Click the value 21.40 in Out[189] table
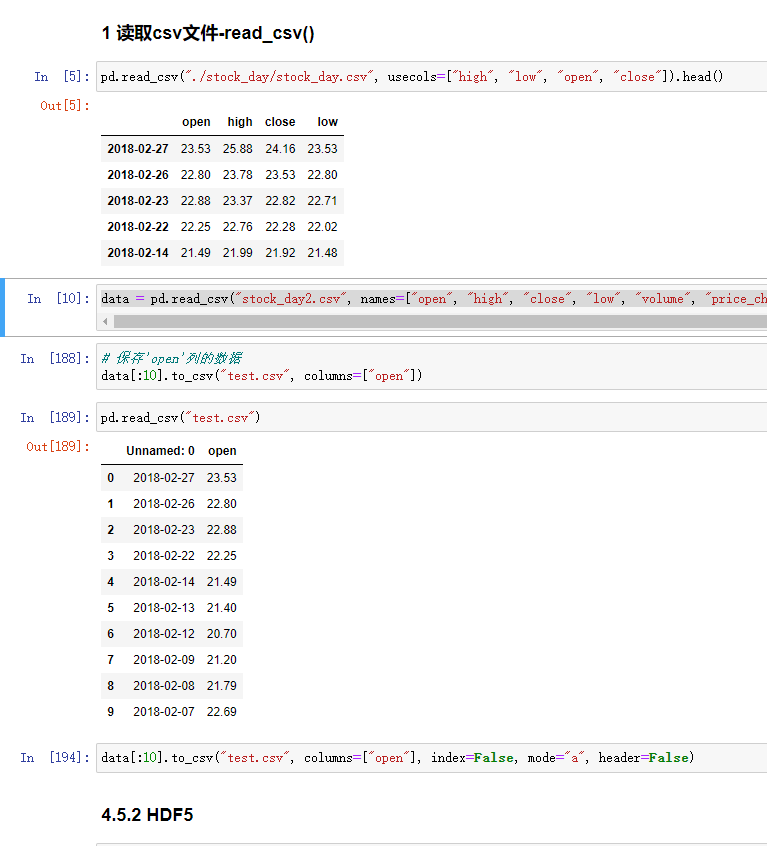This screenshot has height=846, width=767. [222, 608]
